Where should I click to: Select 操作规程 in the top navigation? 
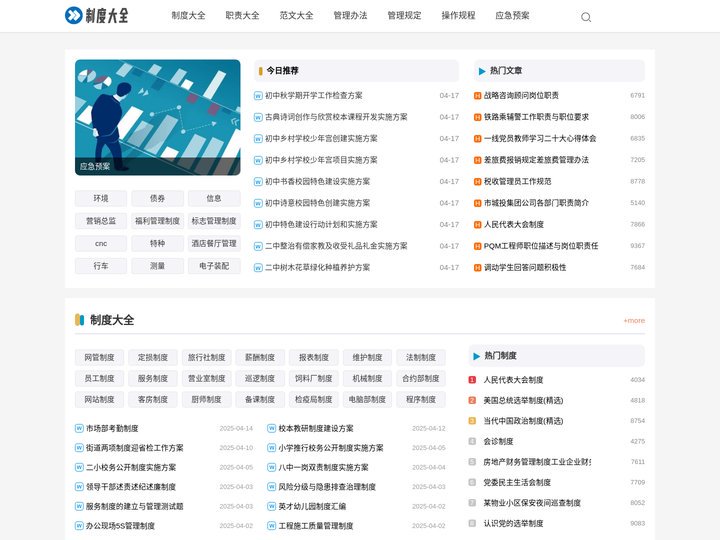(x=458, y=16)
